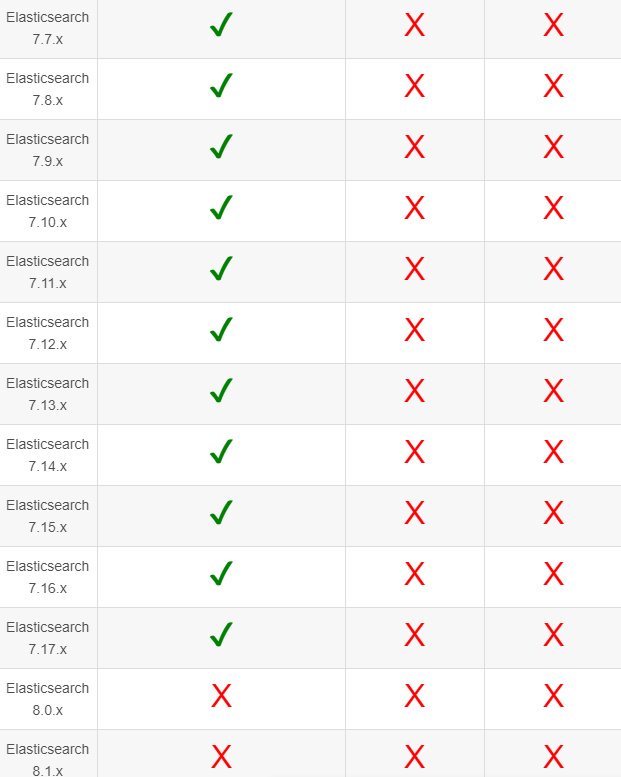
Task: Select the Elasticsearch 7.7.x row label
Action: [x=48, y=29]
